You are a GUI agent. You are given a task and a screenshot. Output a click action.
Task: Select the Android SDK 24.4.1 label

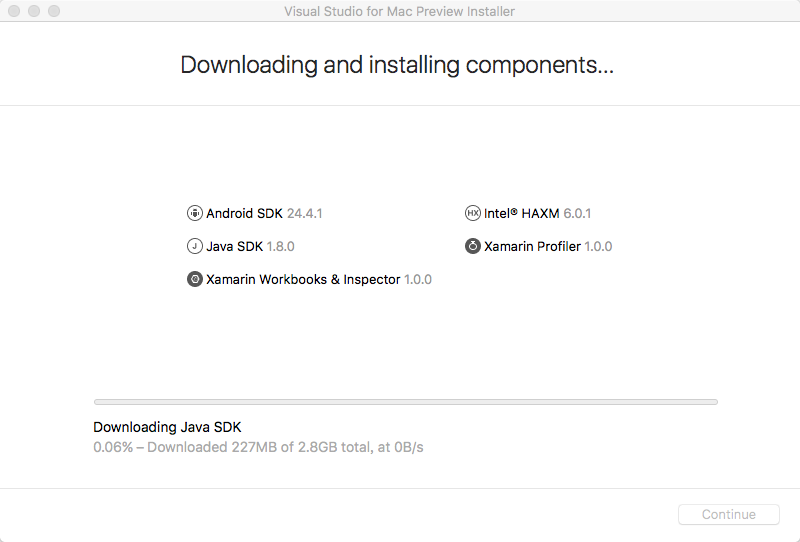tap(264, 213)
